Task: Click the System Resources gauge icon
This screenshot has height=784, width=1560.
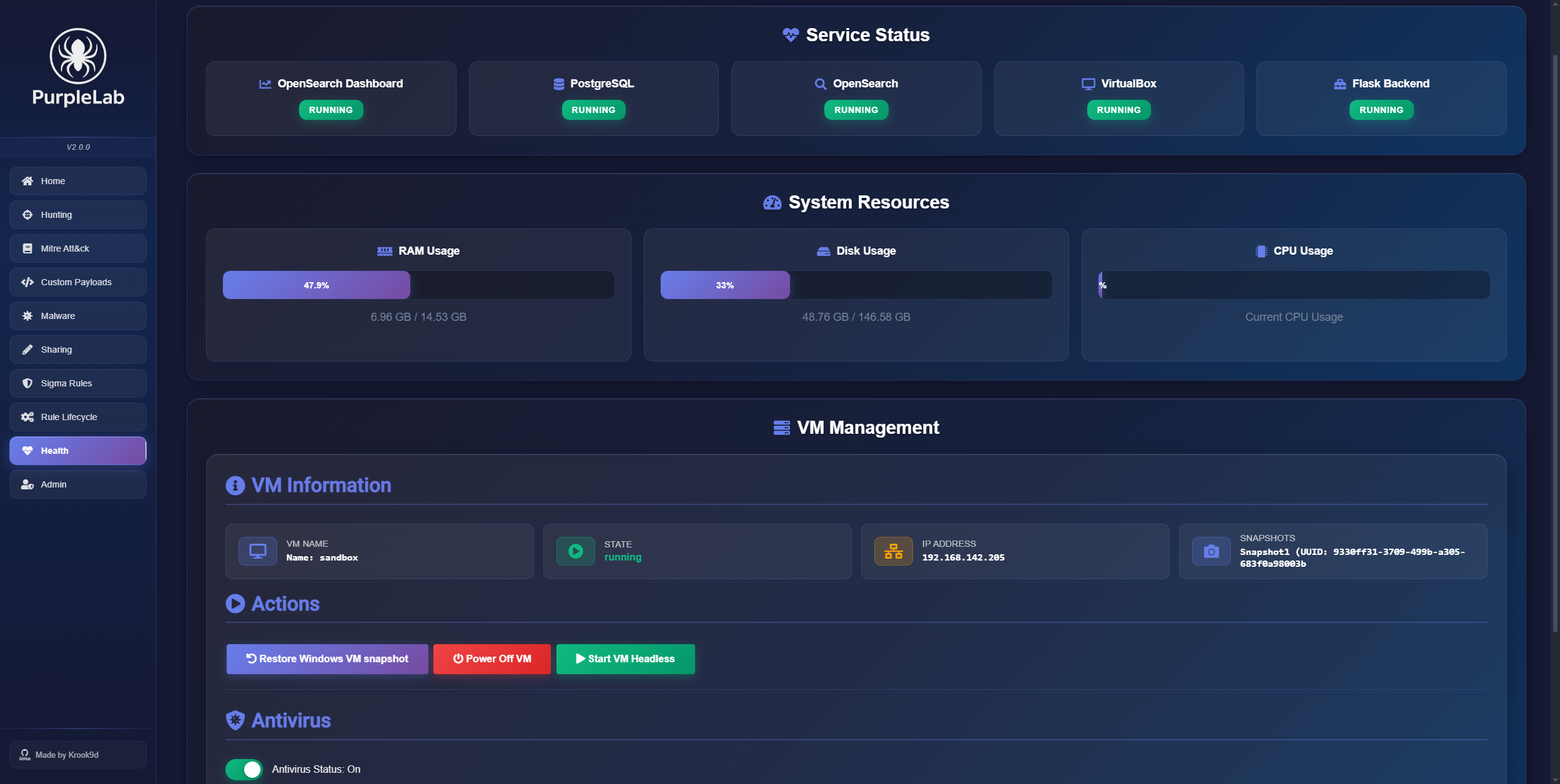Action: (x=773, y=202)
